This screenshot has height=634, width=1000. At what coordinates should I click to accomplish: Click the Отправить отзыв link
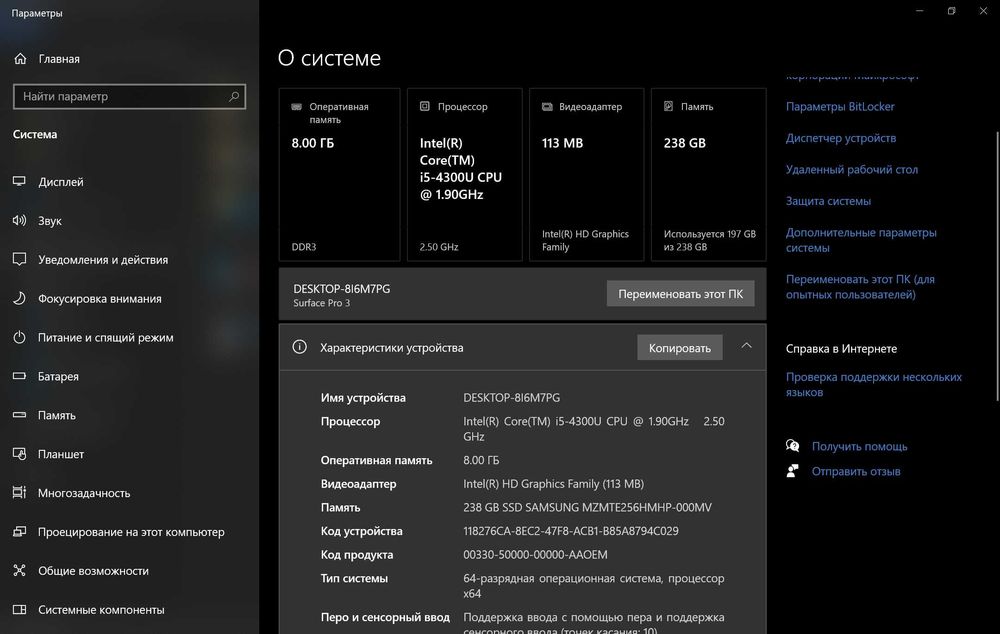856,471
